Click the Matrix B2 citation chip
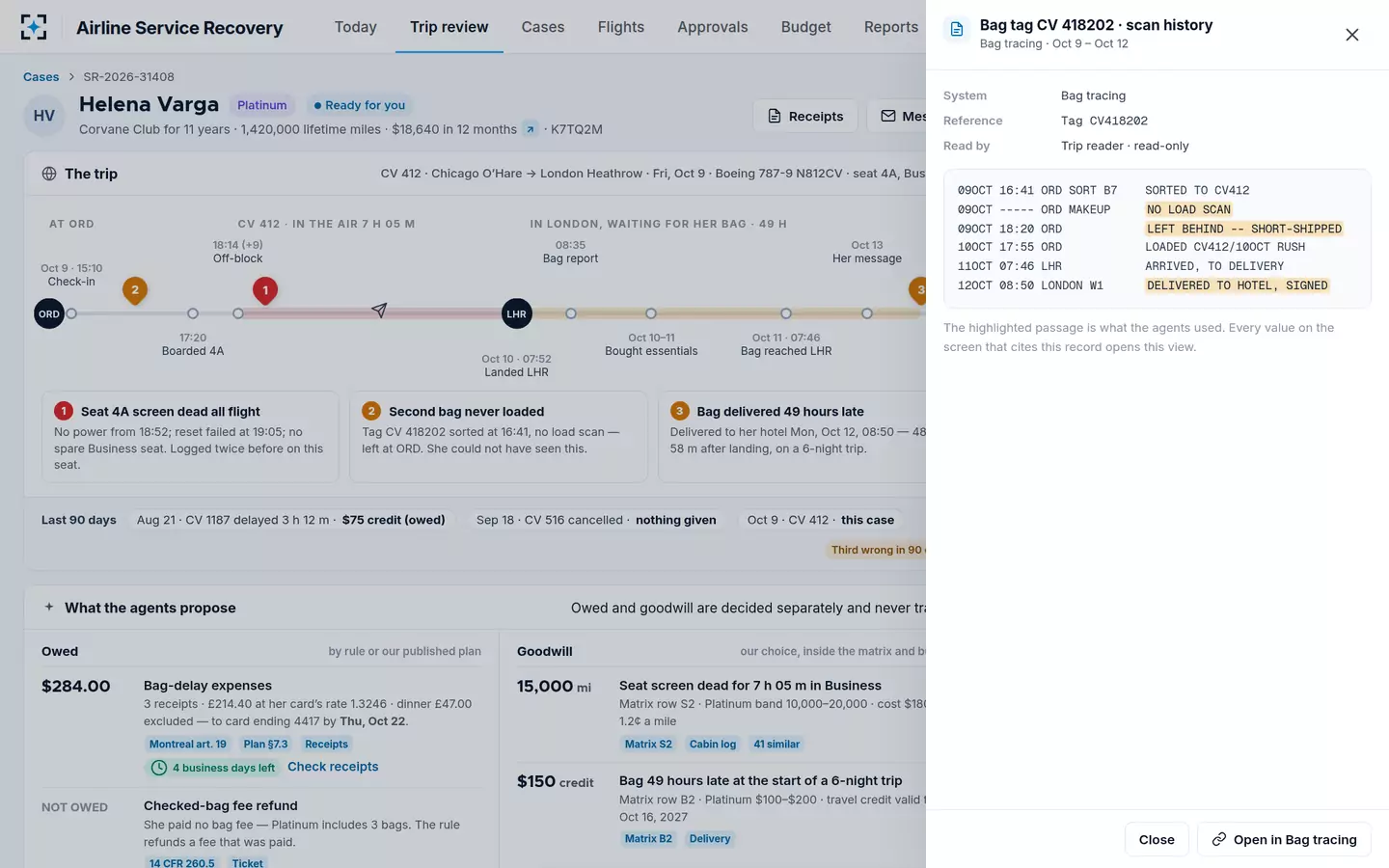 [x=648, y=839]
